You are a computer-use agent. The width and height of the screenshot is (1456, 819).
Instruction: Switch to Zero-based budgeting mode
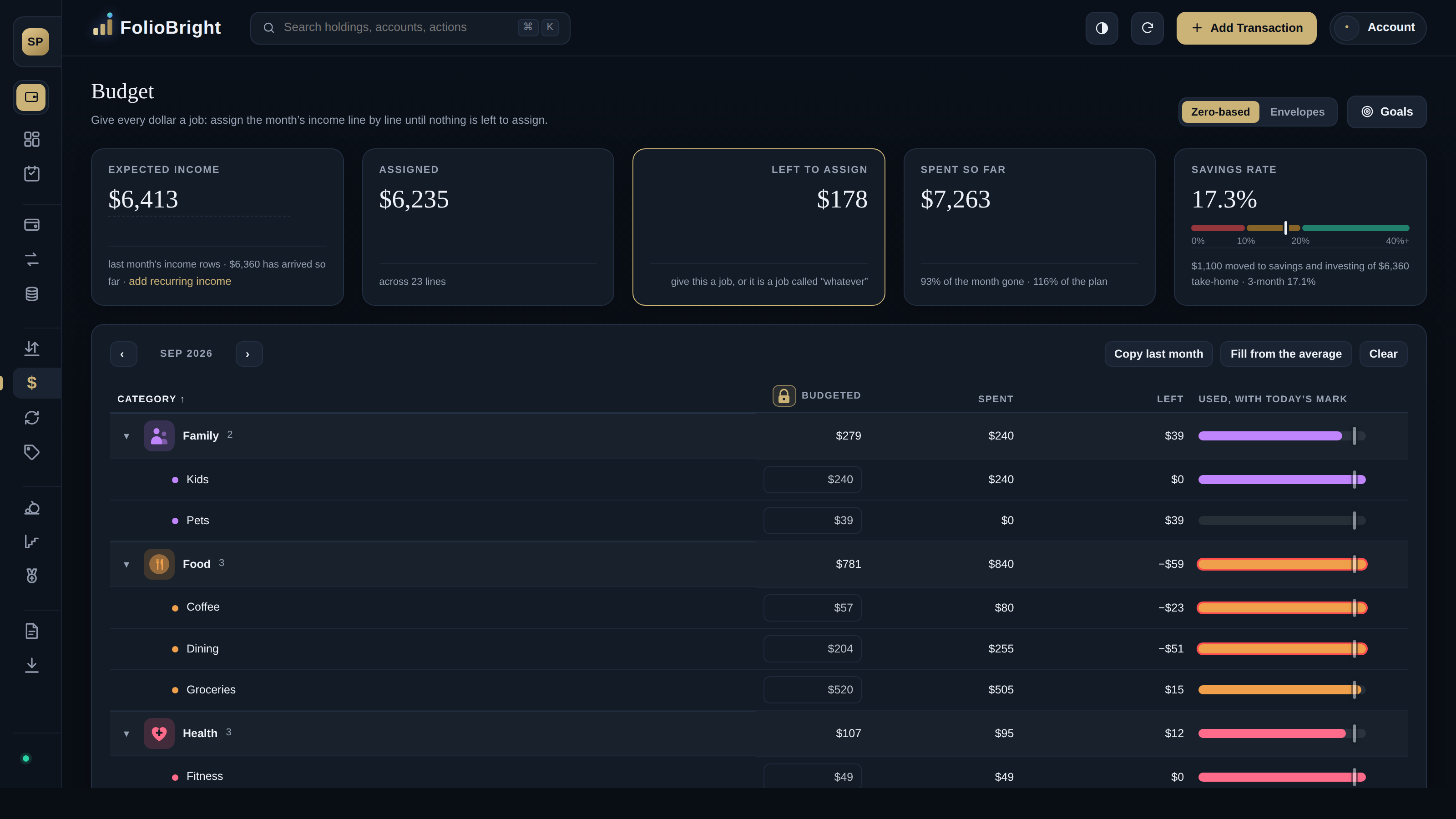pos(1220,112)
